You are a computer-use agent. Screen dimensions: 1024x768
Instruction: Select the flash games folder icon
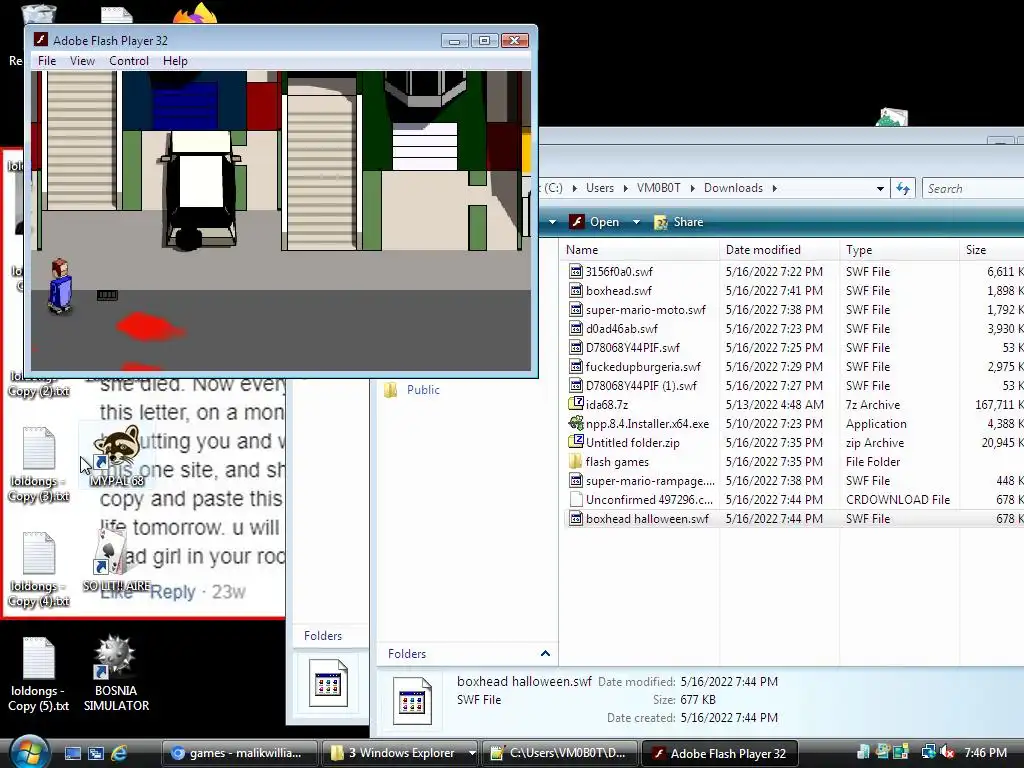pyautogui.click(x=575, y=461)
